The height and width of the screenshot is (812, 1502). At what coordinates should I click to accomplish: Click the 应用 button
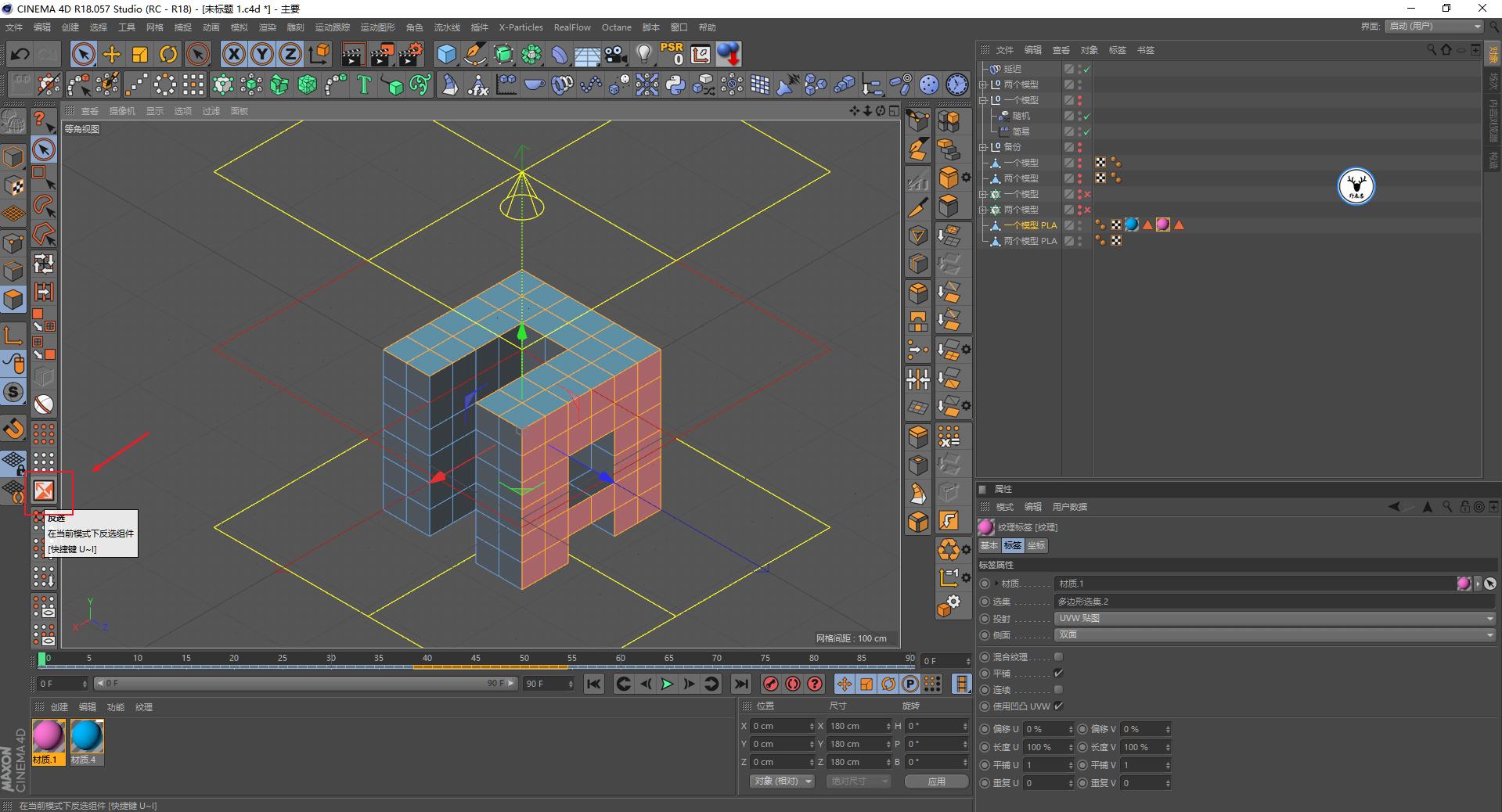936,781
